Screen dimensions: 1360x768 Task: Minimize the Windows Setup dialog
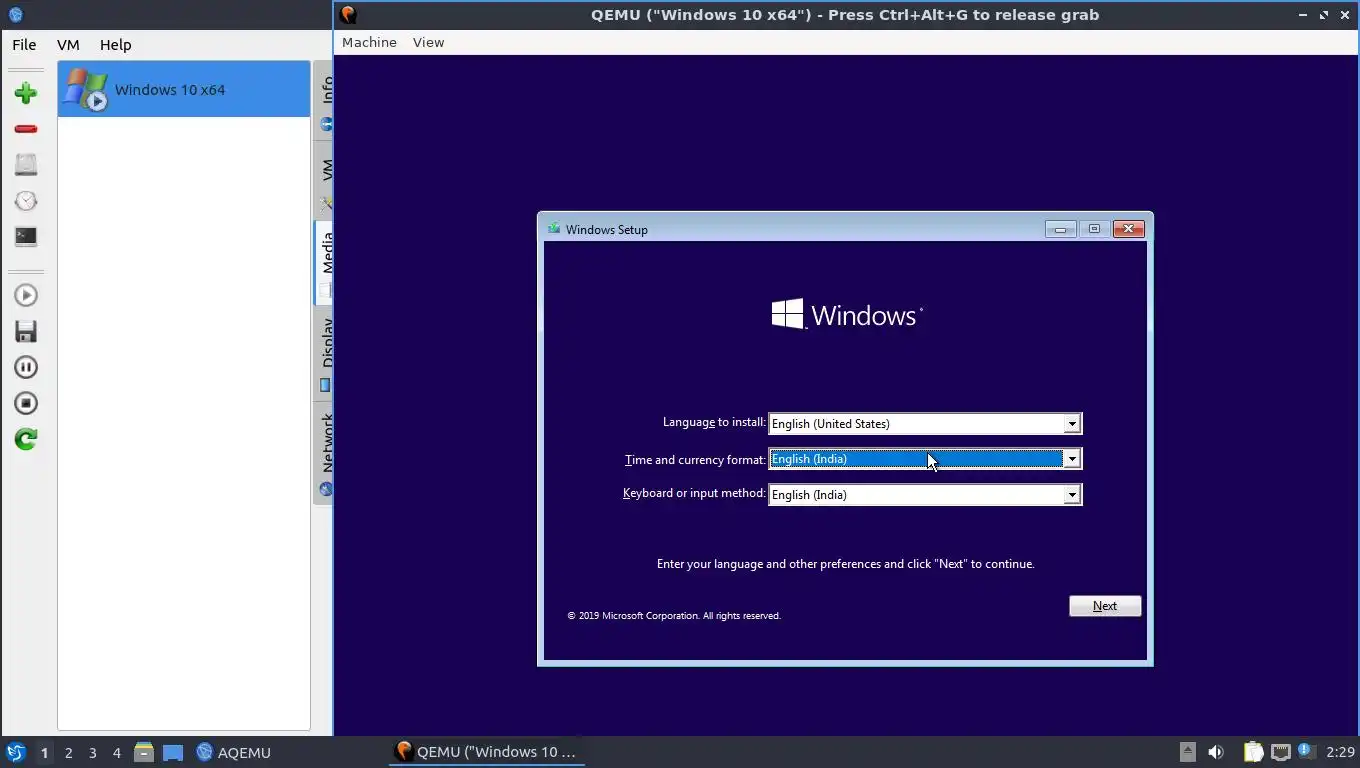[x=1060, y=229]
